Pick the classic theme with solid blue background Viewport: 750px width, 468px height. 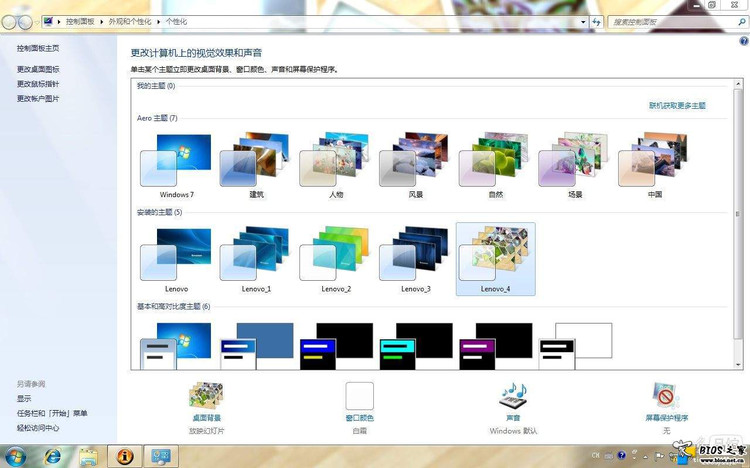pyautogui.click(x=257, y=345)
